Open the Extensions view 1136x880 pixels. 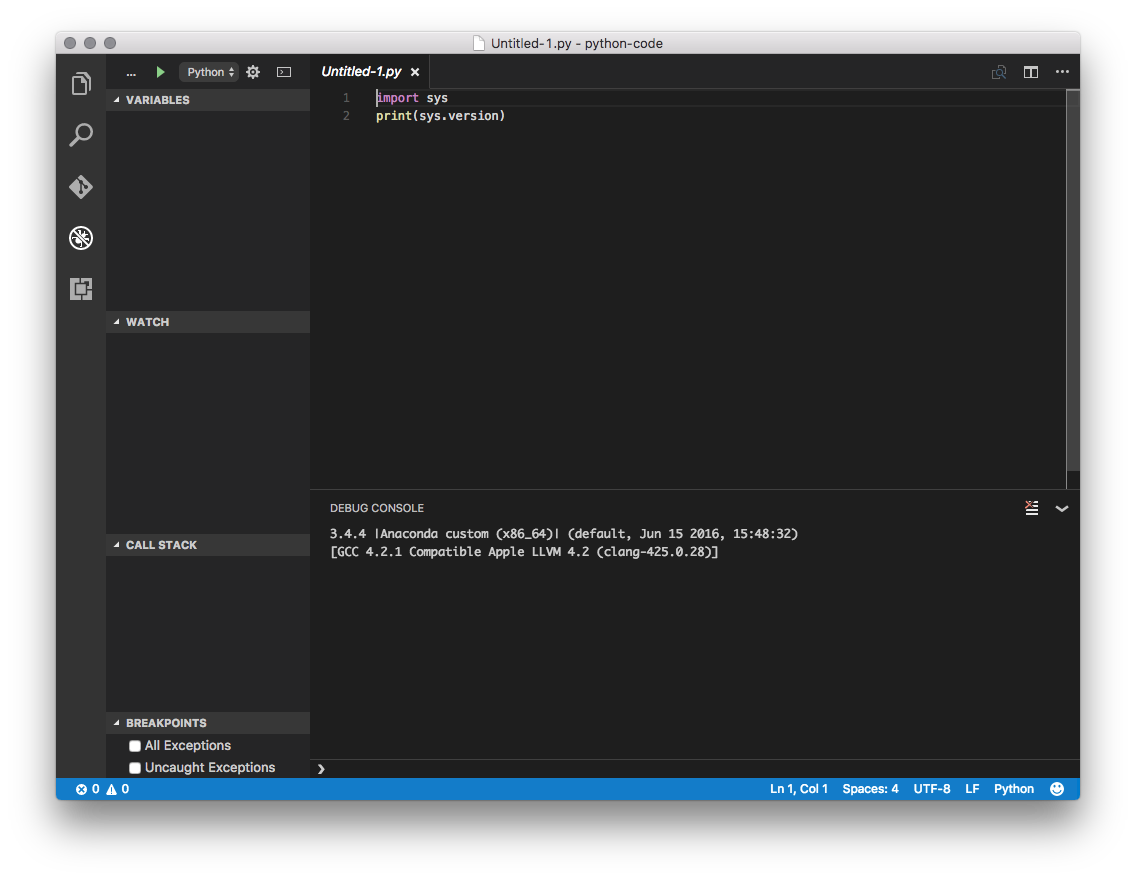pos(81,289)
